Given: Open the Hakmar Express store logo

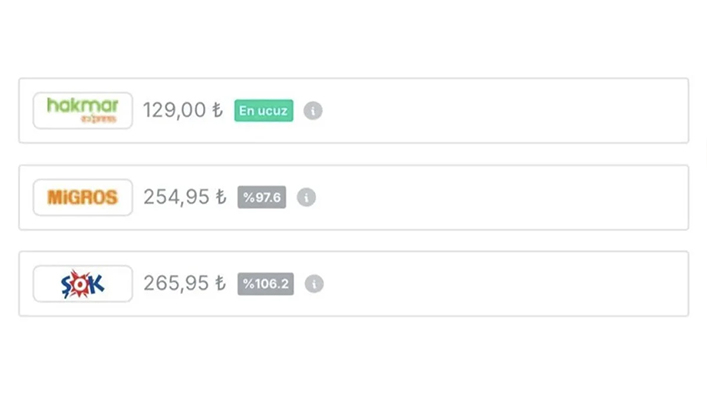Looking at the screenshot, I should [x=83, y=110].
